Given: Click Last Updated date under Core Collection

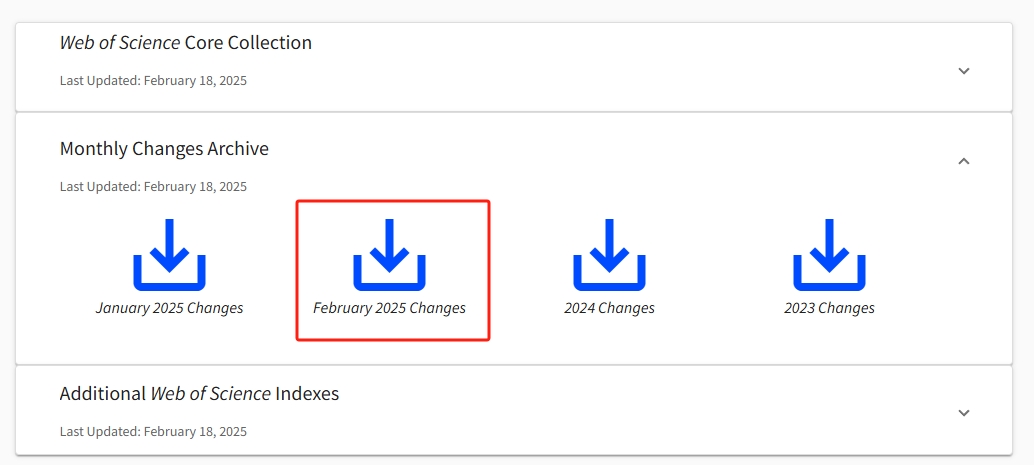Looking at the screenshot, I should click(x=153, y=81).
